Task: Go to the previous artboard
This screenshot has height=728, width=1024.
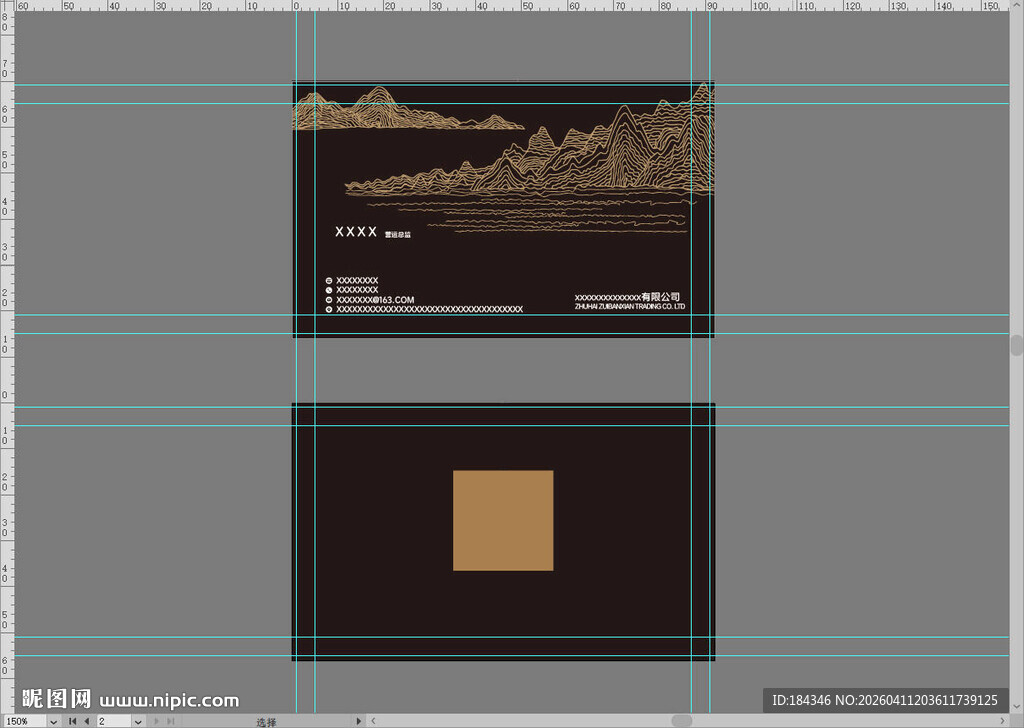Action: click(87, 721)
